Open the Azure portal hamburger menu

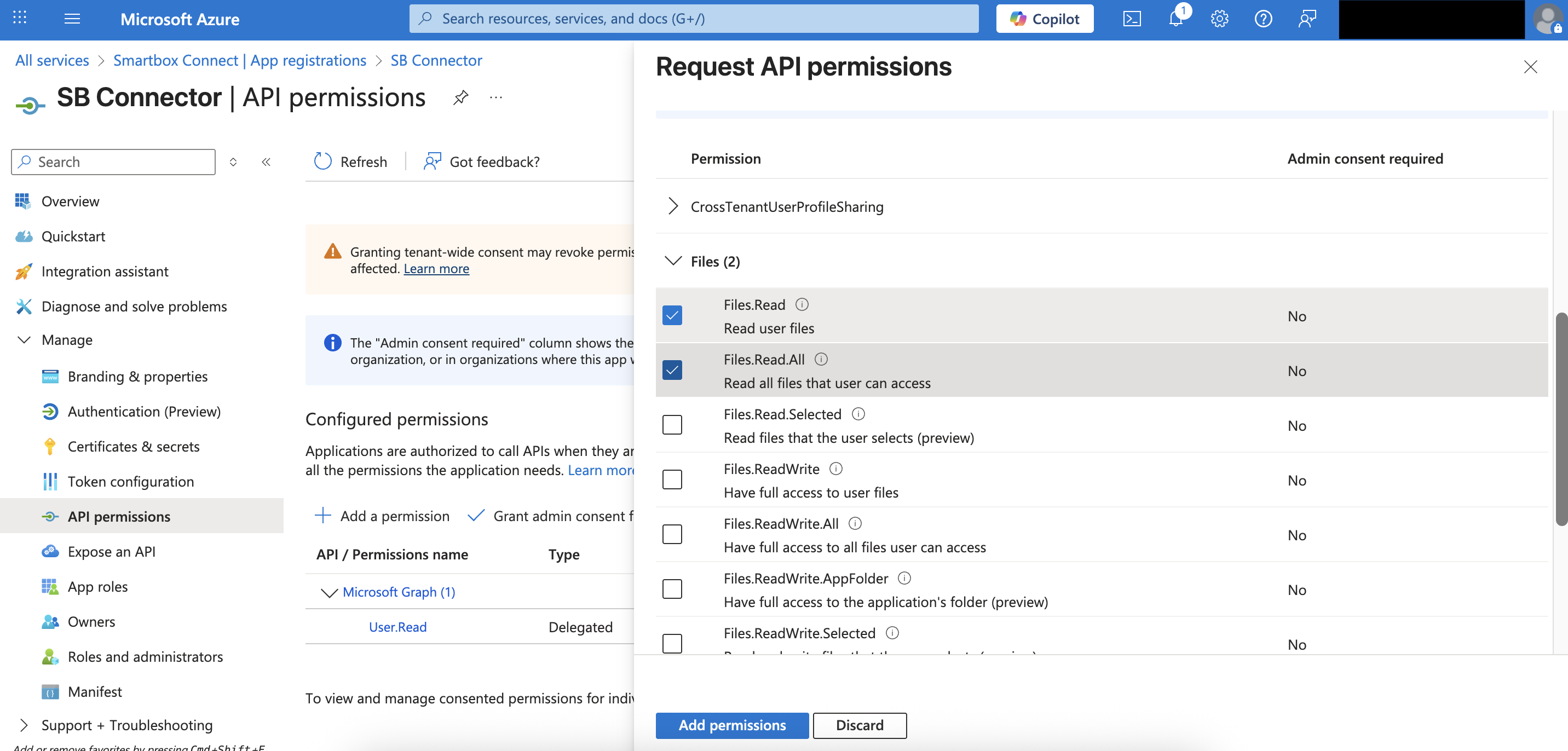(x=72, y=19)
